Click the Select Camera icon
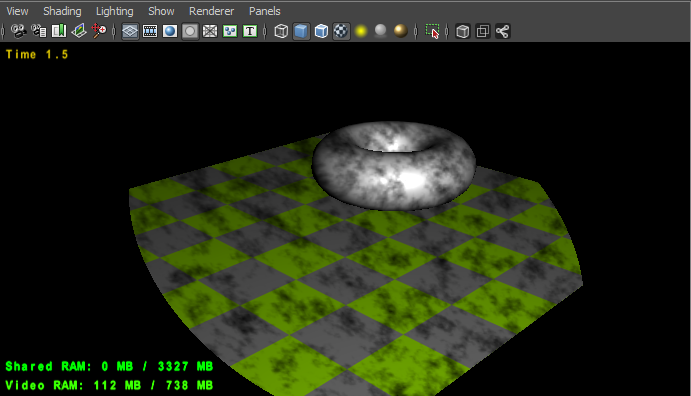Image resolution: width=691 pixels, height=396 pixels. [x=18, y=31]
